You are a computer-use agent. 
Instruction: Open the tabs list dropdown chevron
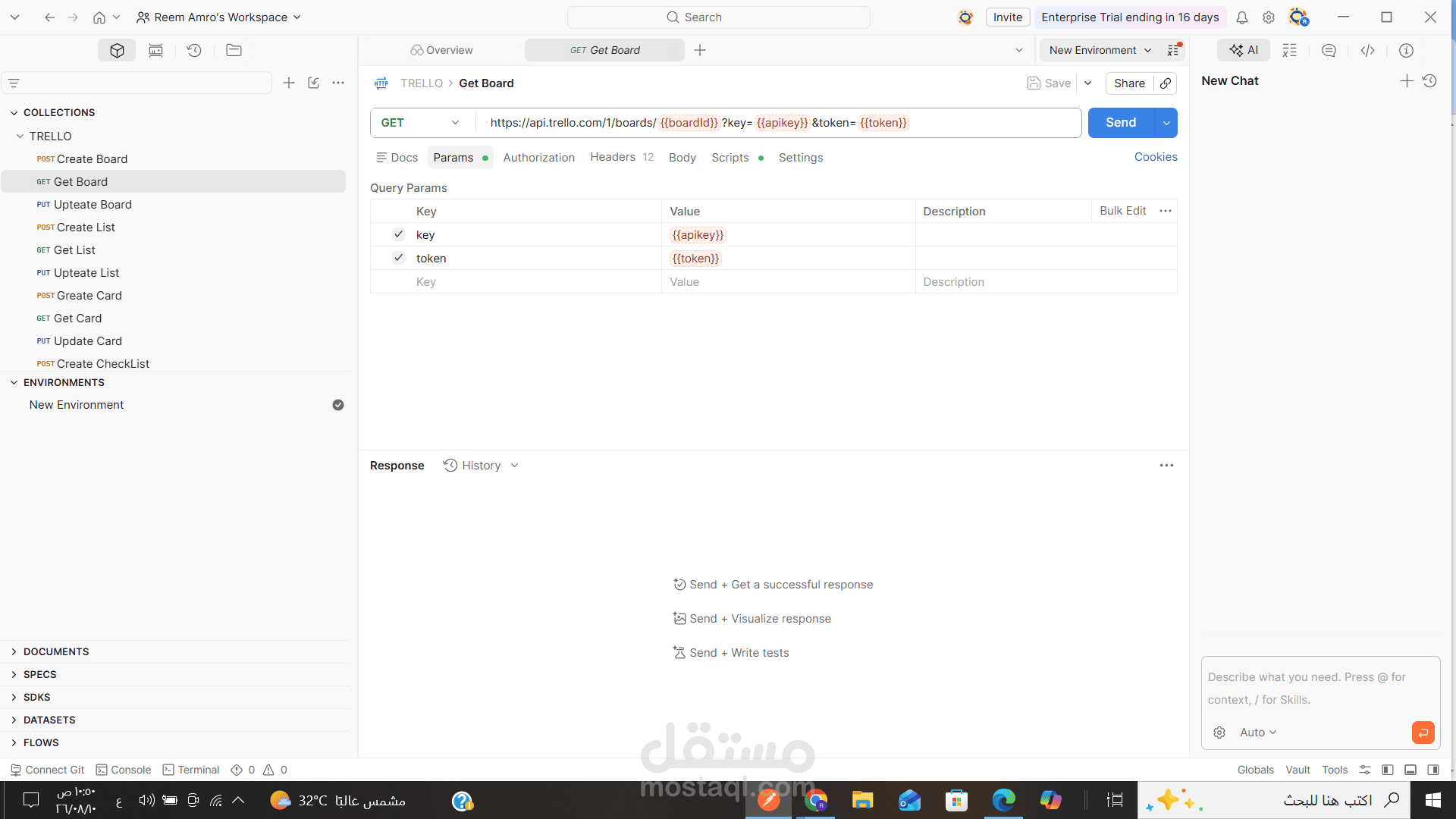tap(1019, 50)
